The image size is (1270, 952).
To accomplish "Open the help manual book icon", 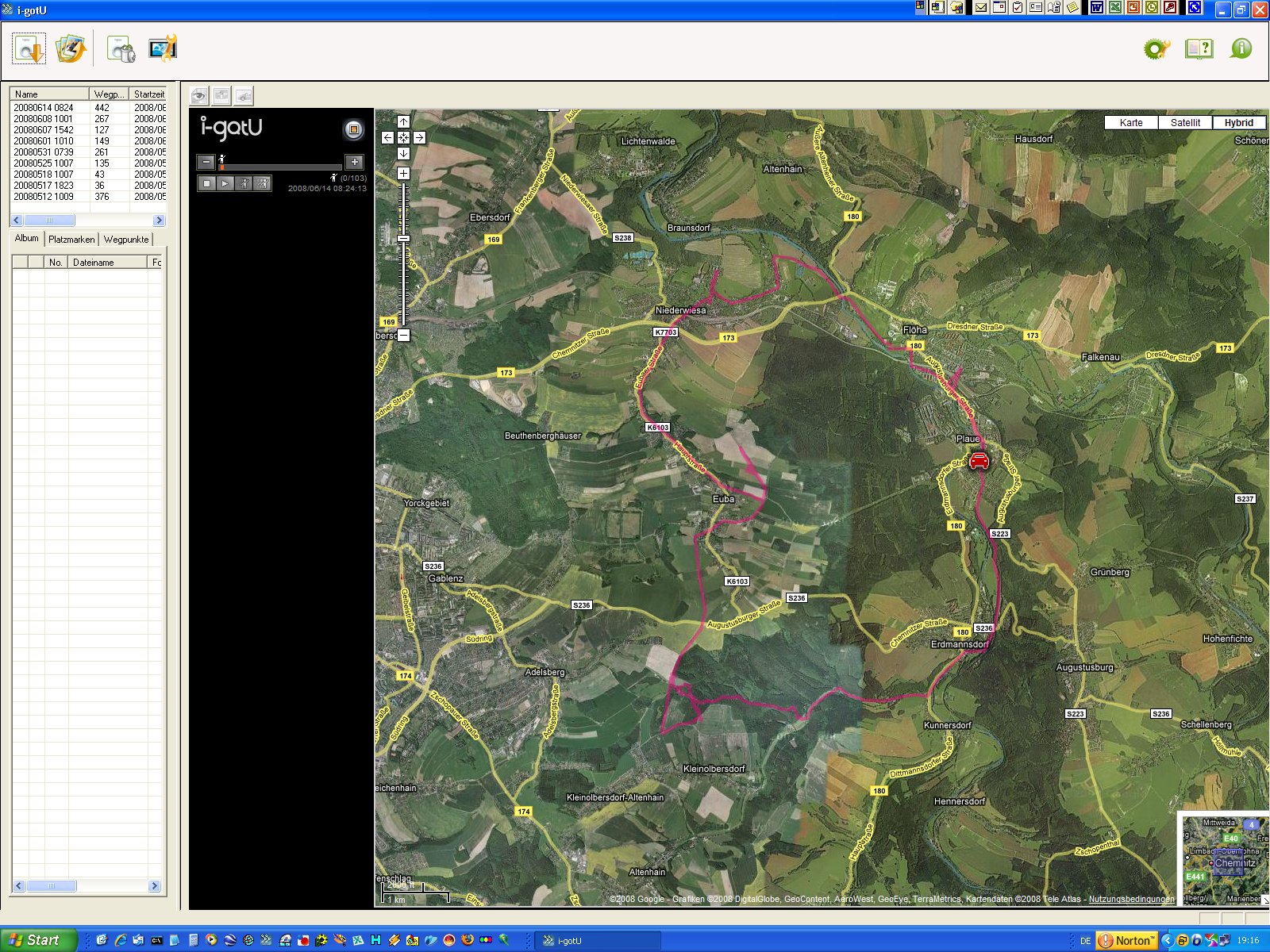I will click(x=1199, y=49).
